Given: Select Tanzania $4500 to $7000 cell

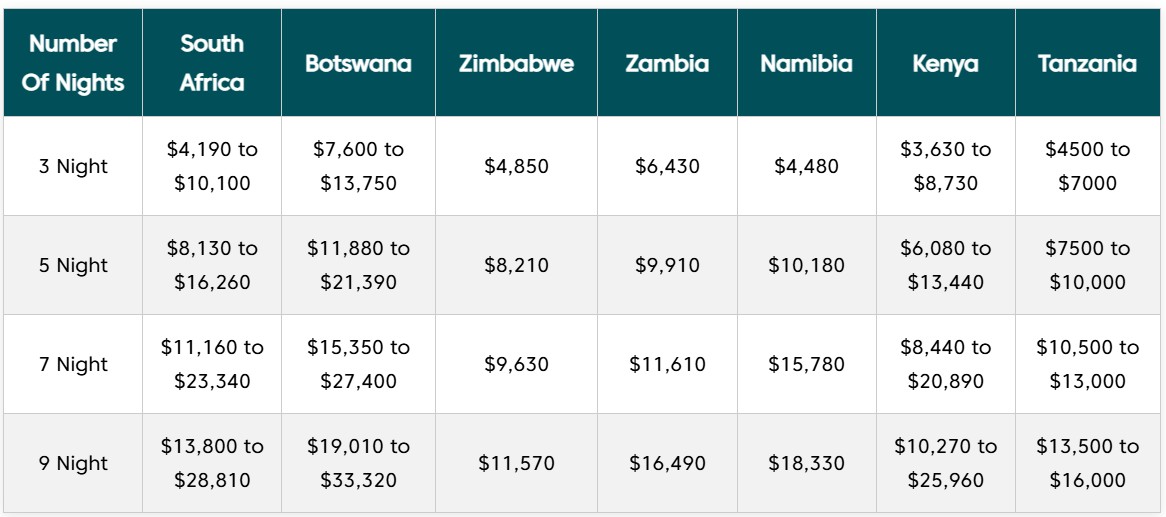Looking at the screenshot, I should tap(1088, 166).
